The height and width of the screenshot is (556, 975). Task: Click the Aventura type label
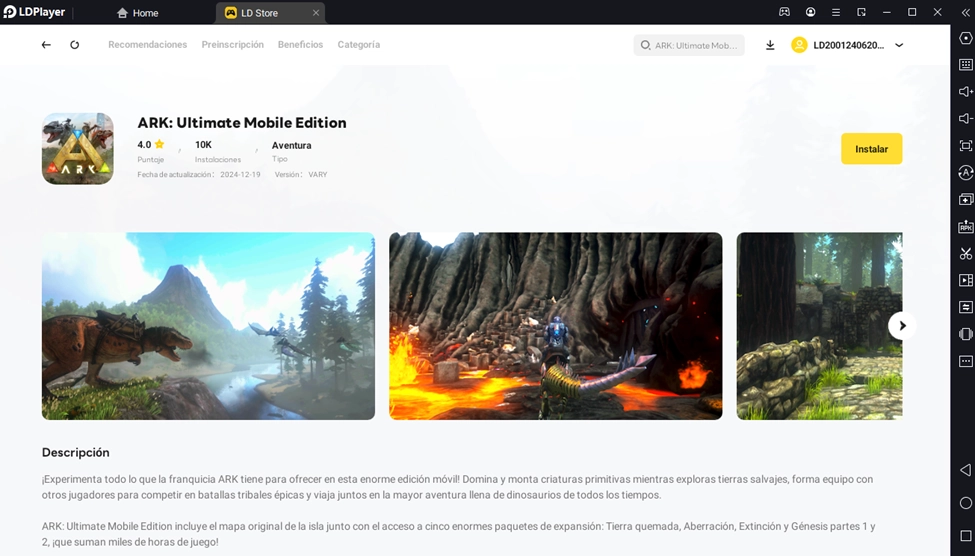pyautogui.click(x=292, y=145)
